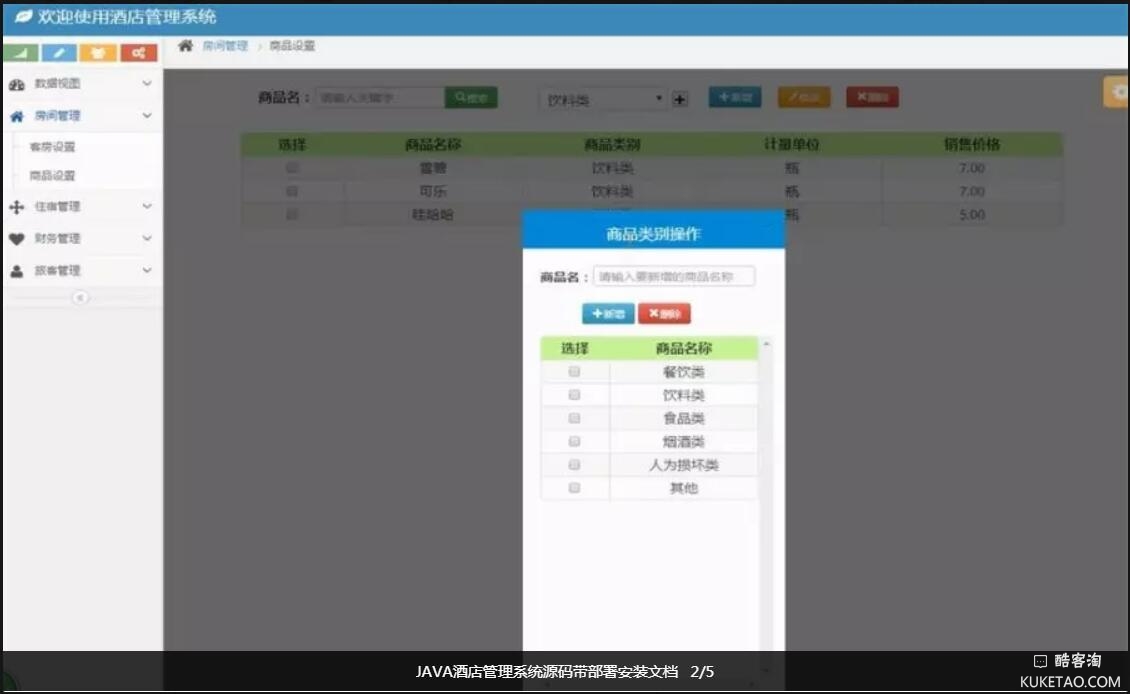
Task: Focus the 商品名 search field in main page
Action: (381, 97)
